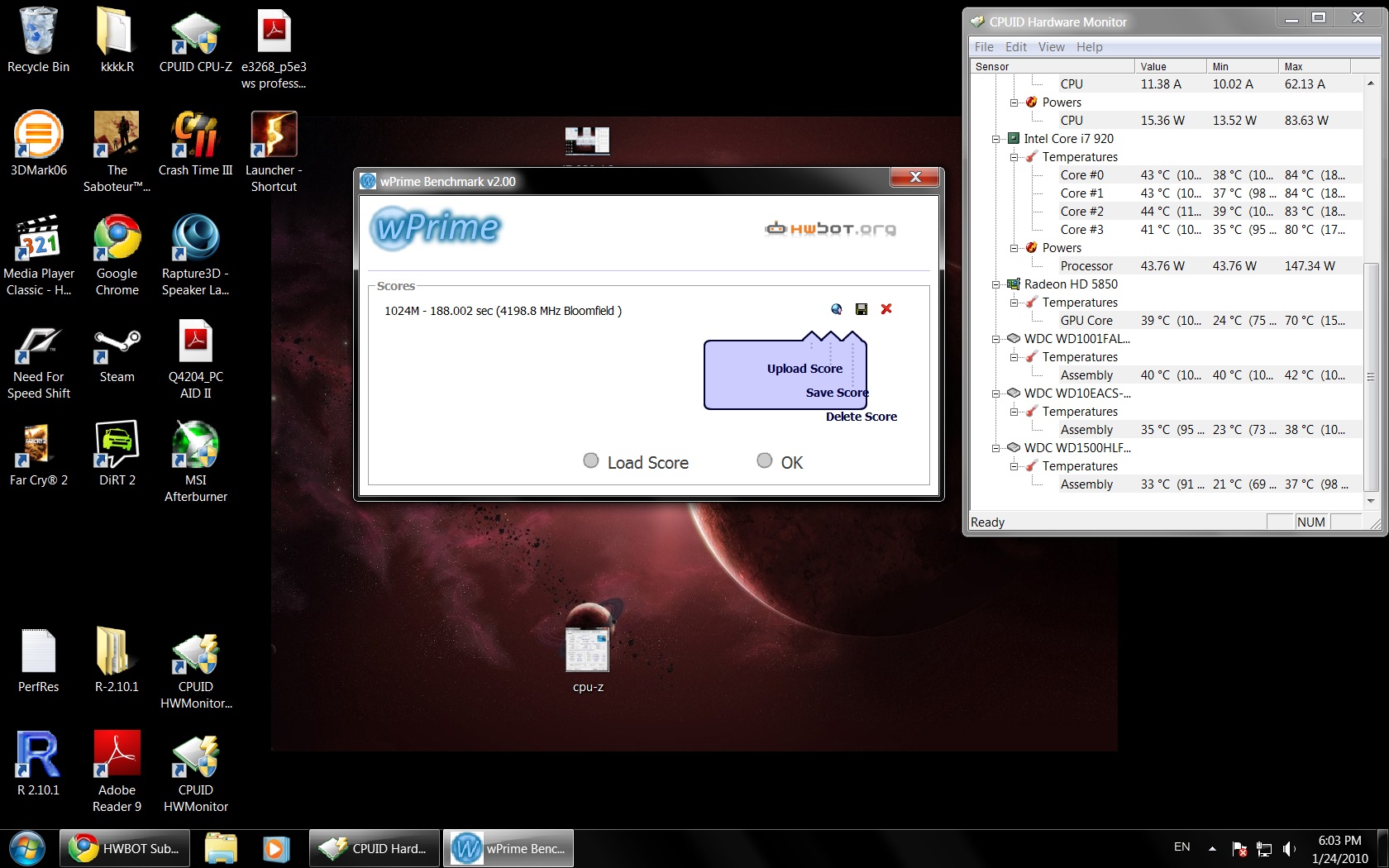Viewport: 1389px width, 868px height.
Task: Switch to CPUID Hardware Monitor taskbar button
Action: (x=375, y=849)
